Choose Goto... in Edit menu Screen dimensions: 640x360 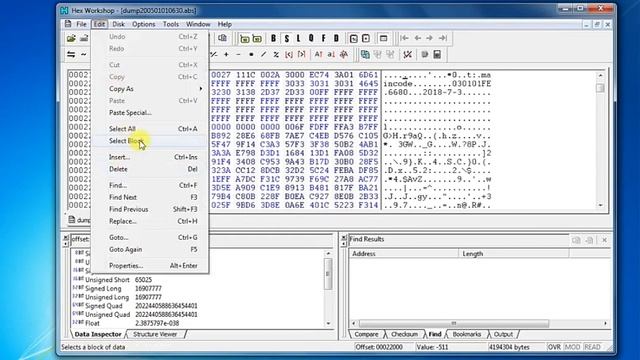click(149, 237)
